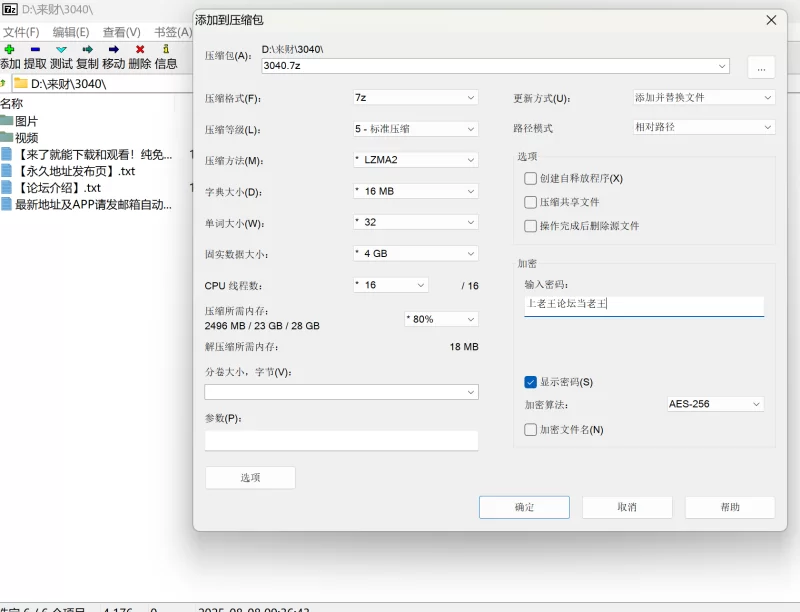This screenshot has height=612, width=800.
Task: Close the 添加到压缩包 dialog
Action: point(771,20)
